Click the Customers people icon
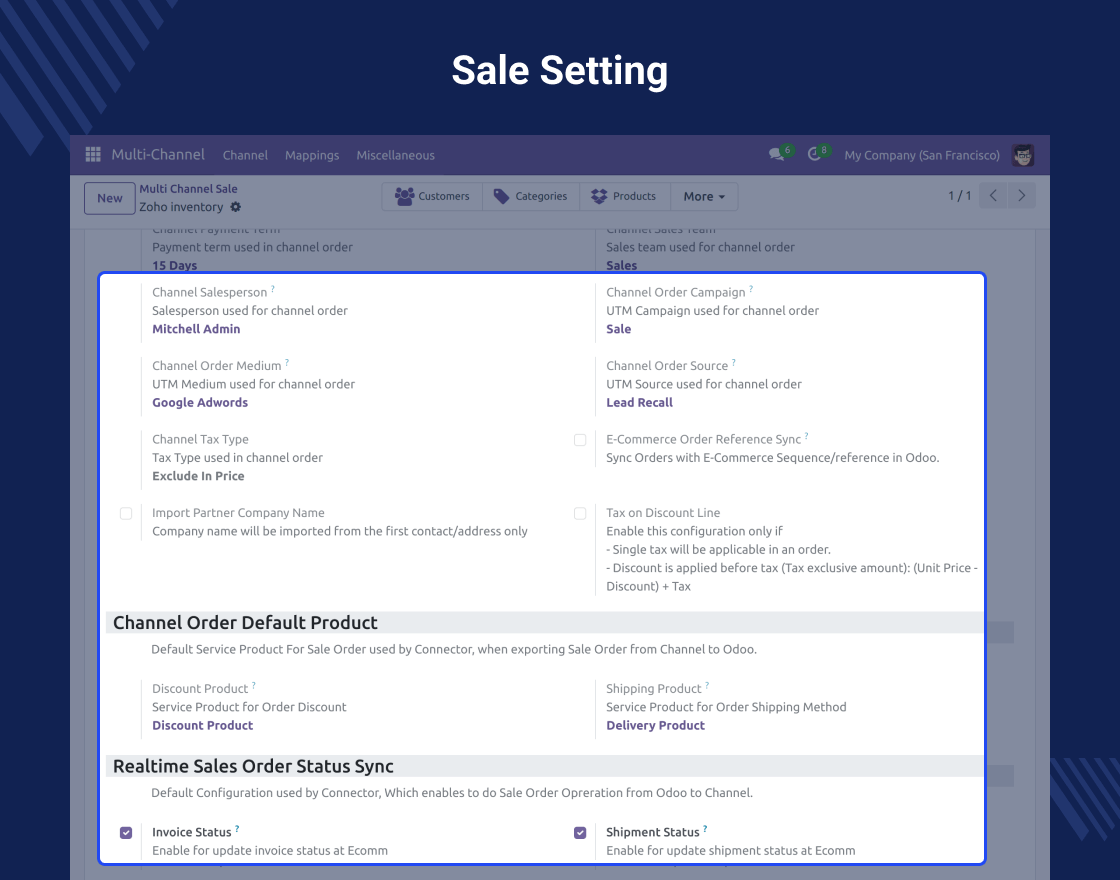Screen dimensions: 1120x880 (x=404, y=196)
